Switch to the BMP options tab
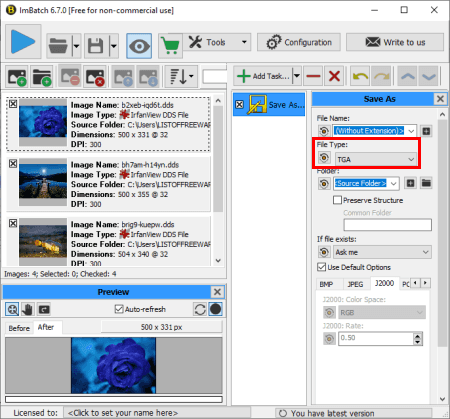The width and height of the screenshot is (450, 419). pos(326,284)
